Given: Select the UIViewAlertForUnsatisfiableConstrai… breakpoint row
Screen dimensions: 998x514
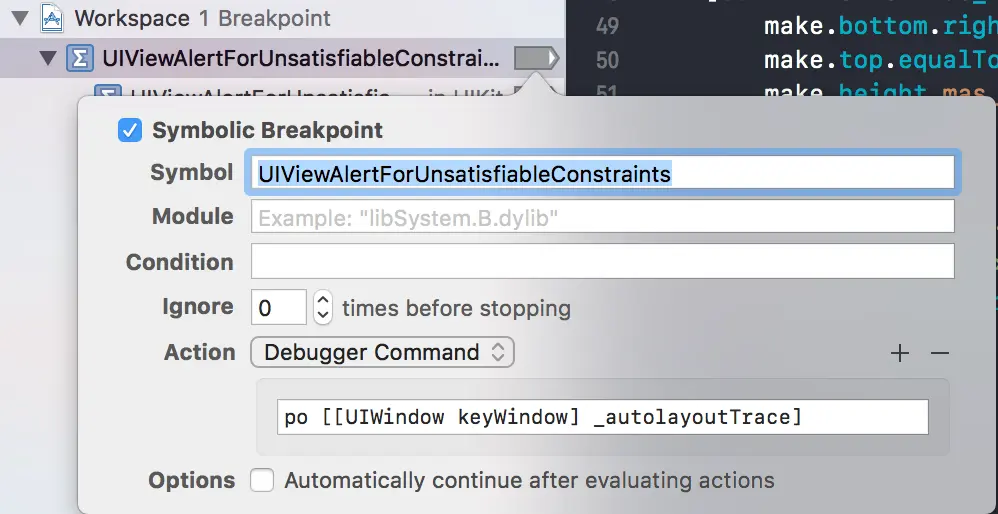Looking at the screenshot, I should tap(282, 59).
